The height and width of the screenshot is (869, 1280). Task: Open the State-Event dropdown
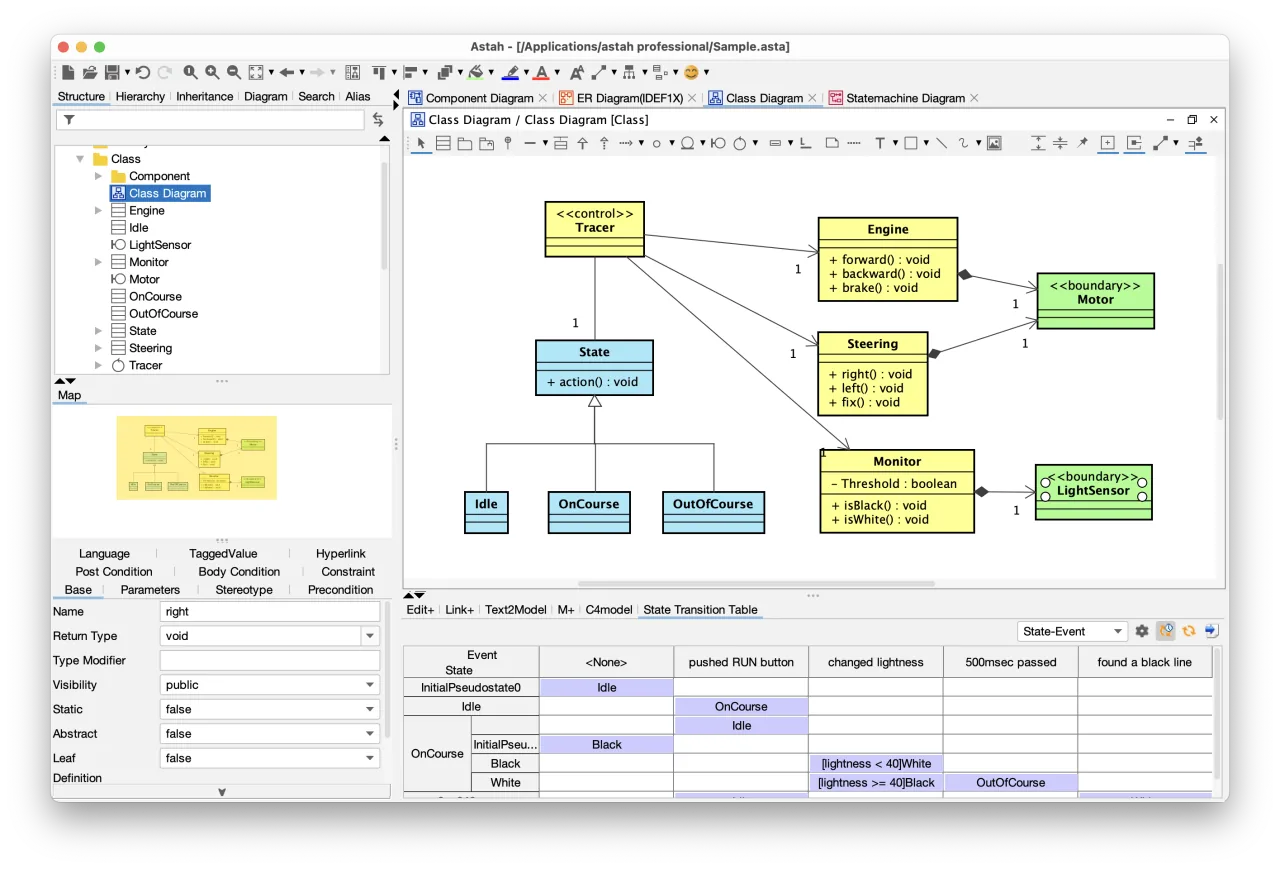pyautogui.click(x=1072, y=631)
